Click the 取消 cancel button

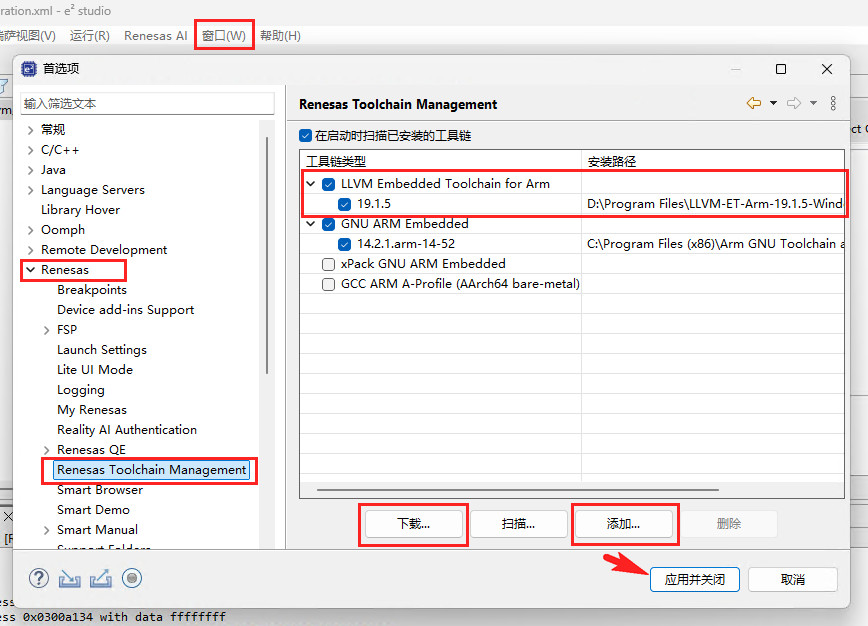(x=793, y=580)
